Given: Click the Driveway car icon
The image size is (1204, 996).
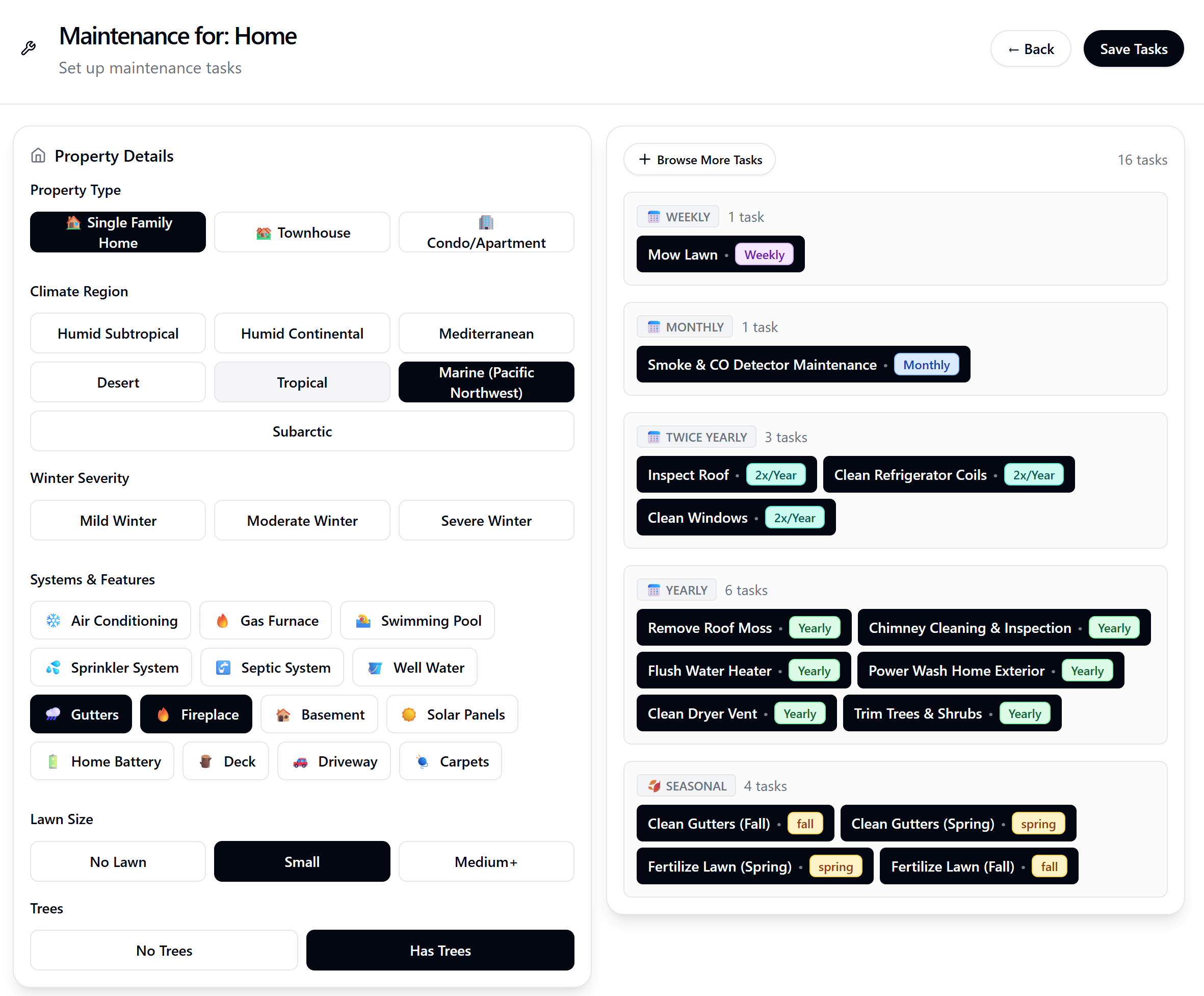Looking at the screenshot, I should [300, 761].
